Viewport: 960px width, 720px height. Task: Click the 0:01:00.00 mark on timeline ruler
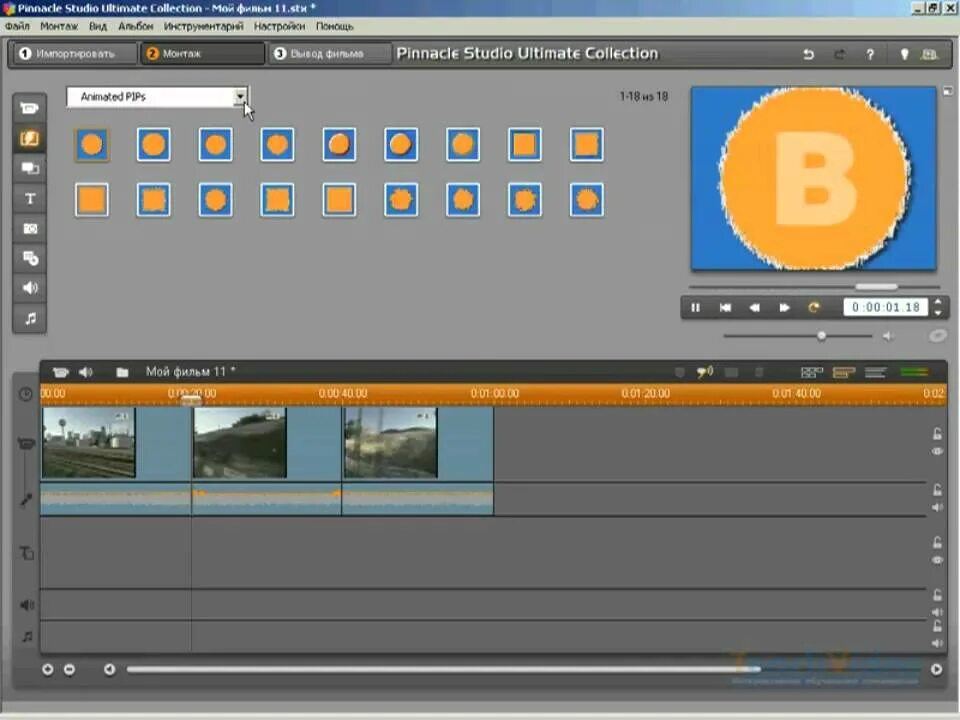(x=495, y=394)
